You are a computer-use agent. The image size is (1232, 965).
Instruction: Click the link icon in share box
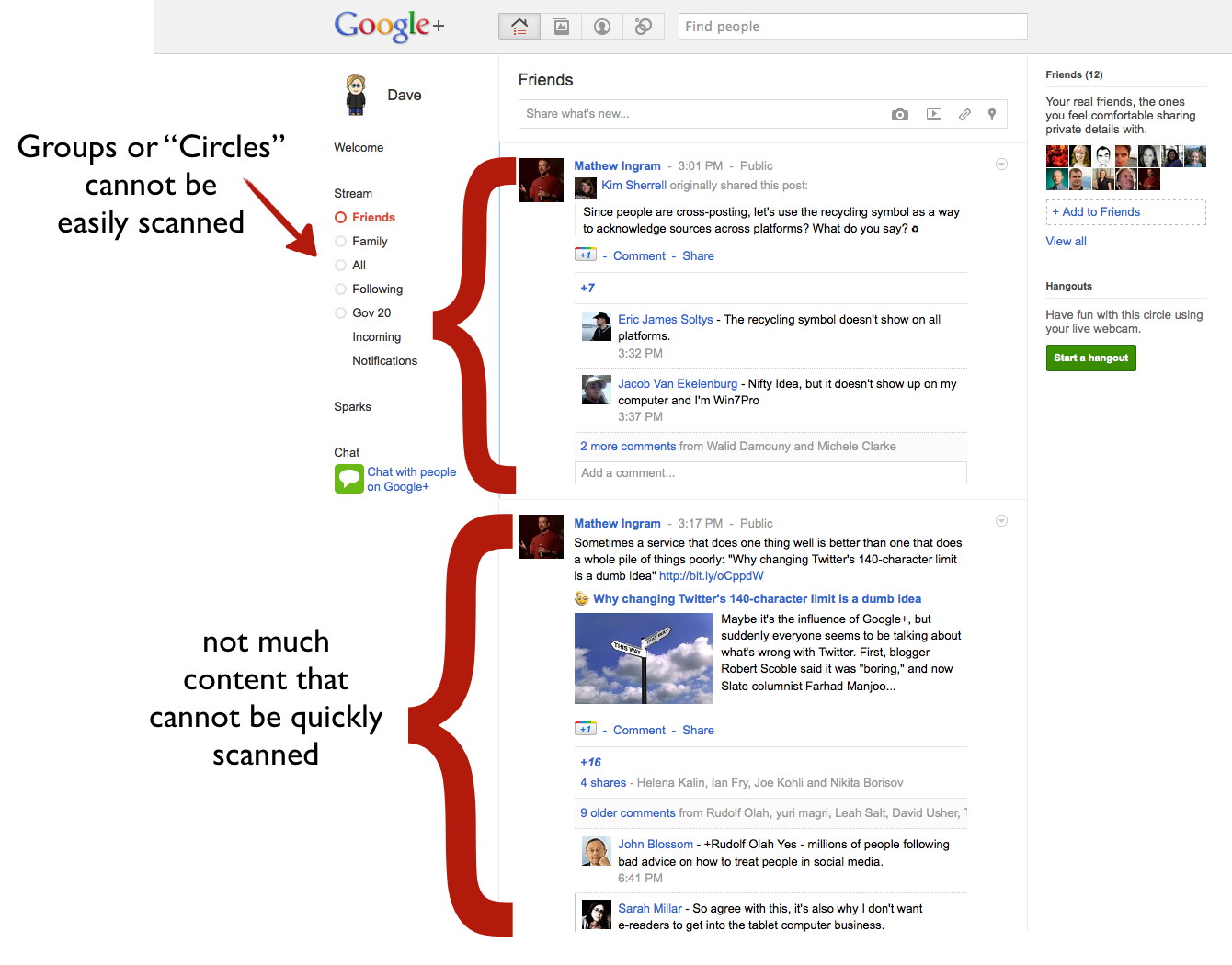pyautogui.click(x=964, y=114)
